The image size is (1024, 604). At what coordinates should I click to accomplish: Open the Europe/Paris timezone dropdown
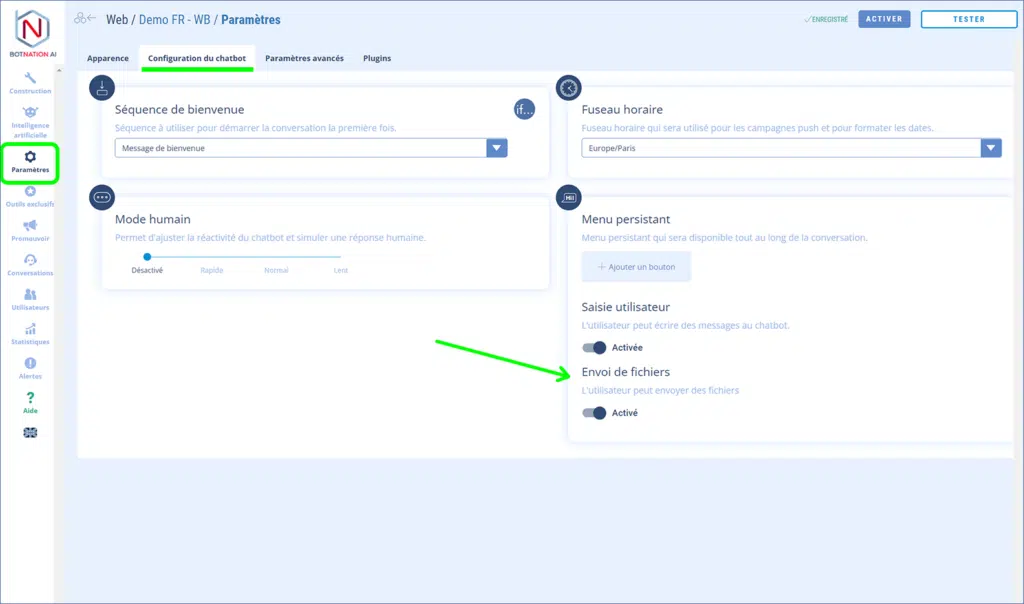pos(990,148)
